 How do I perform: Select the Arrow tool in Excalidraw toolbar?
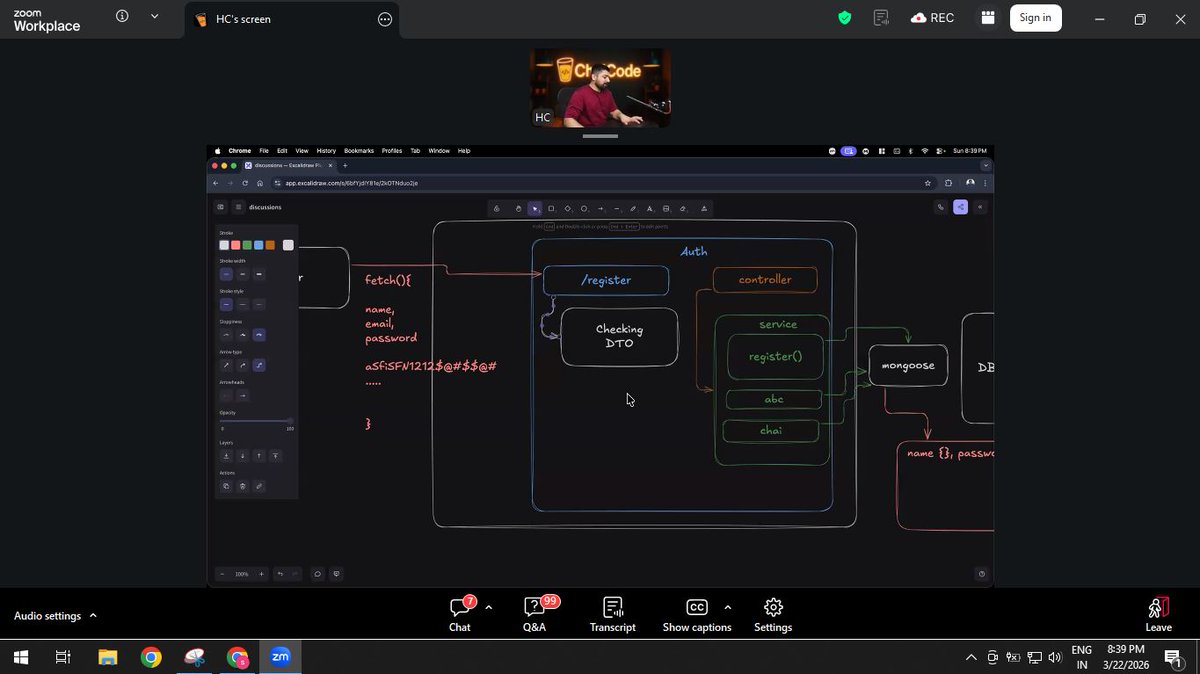[x=600, y=209]
